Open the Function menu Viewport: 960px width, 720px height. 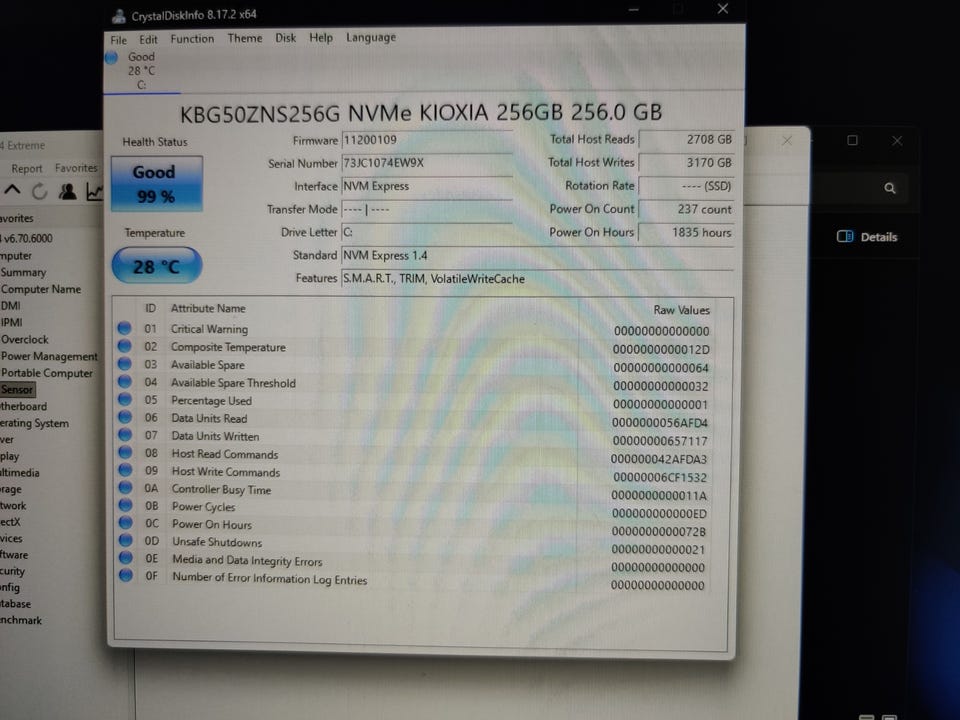(x=192, y=39)
